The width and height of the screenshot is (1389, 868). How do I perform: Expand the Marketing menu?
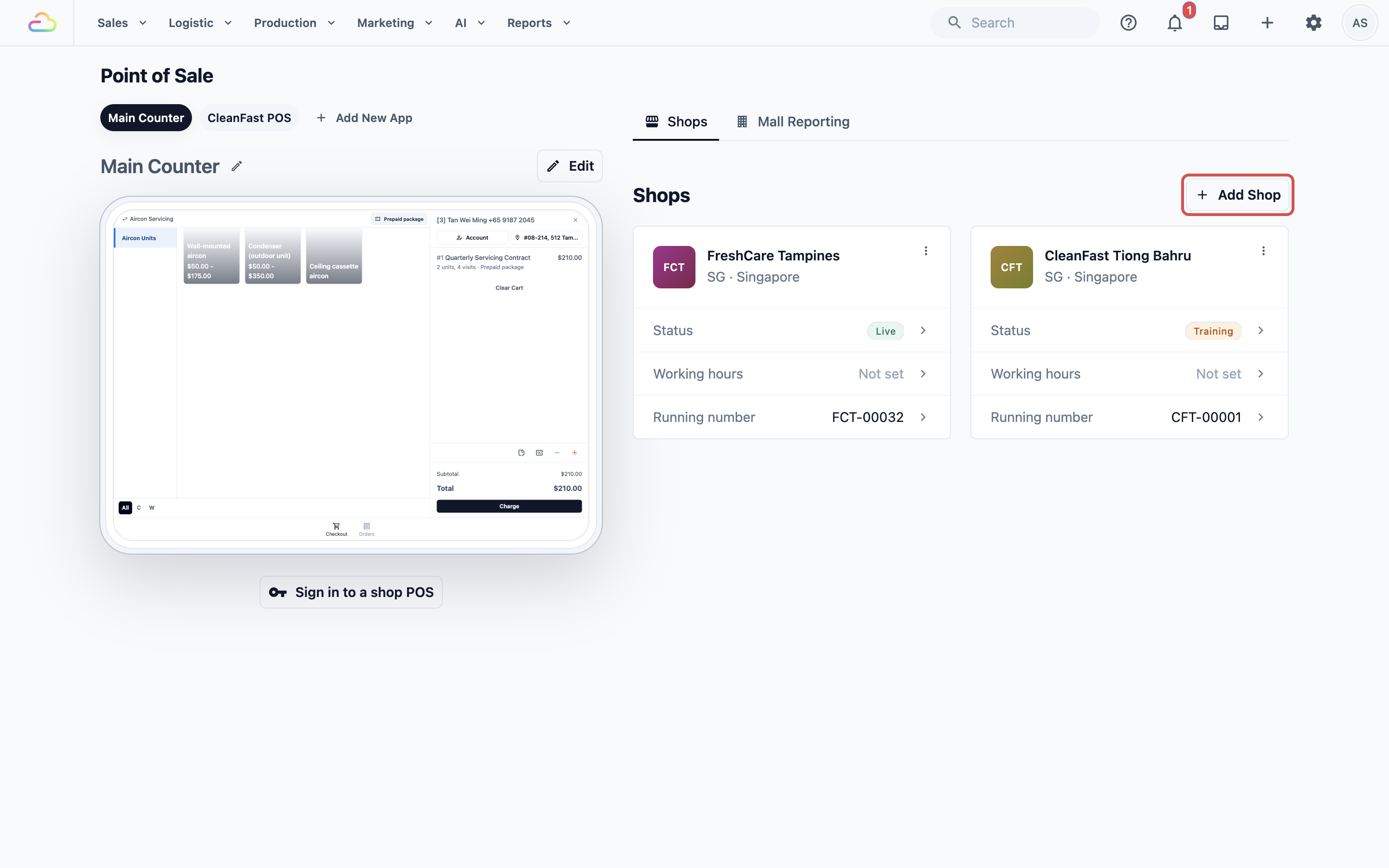click(x=395, y=23)
